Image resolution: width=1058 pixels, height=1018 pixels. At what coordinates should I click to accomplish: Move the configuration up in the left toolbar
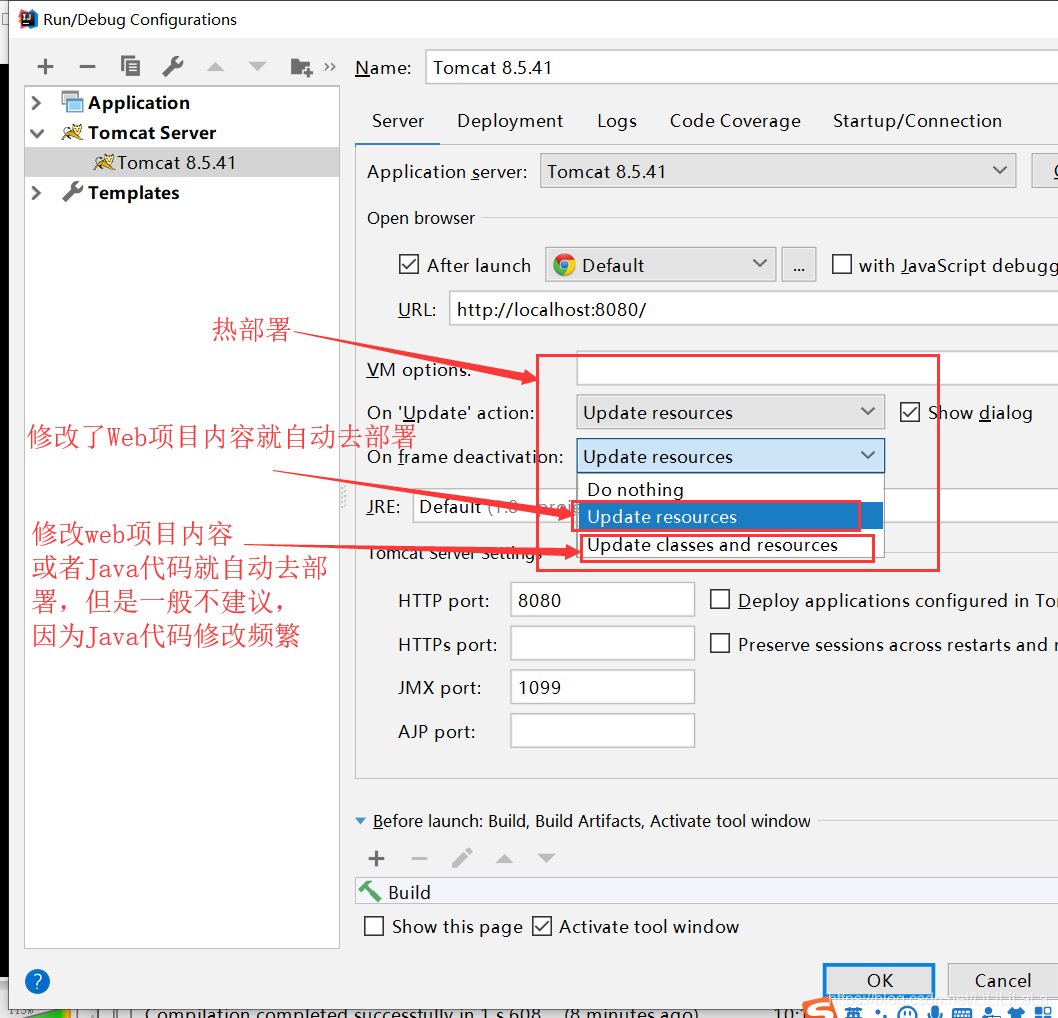tap(215, 67)
